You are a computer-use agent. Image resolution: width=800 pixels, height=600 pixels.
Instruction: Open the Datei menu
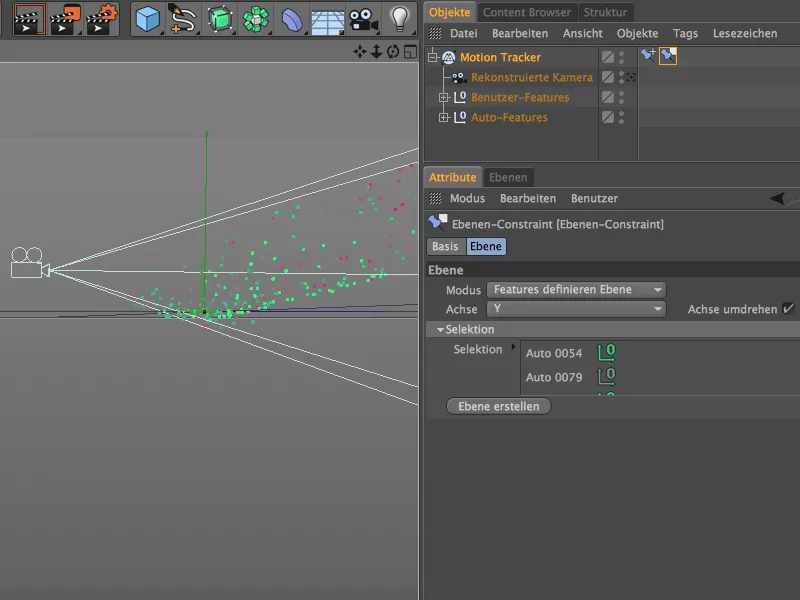463,34
